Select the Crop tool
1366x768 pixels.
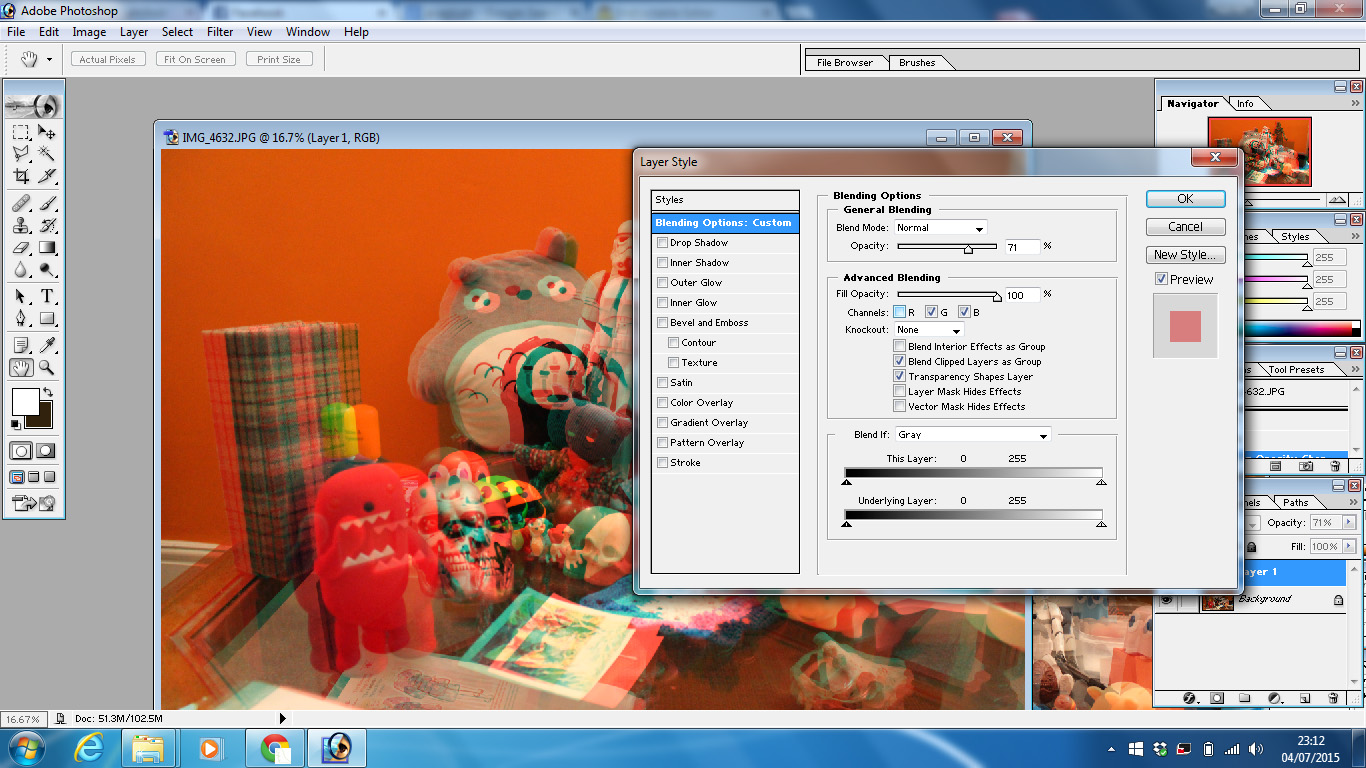21,176
